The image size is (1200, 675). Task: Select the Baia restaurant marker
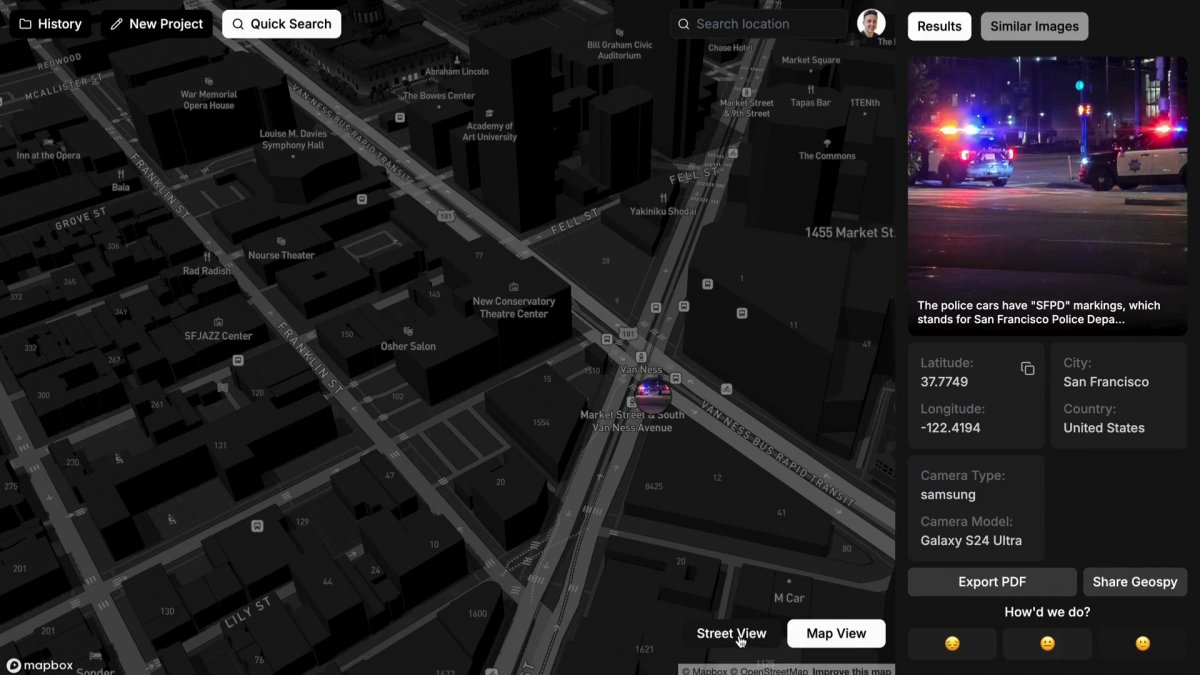click(x=121, y=180)
